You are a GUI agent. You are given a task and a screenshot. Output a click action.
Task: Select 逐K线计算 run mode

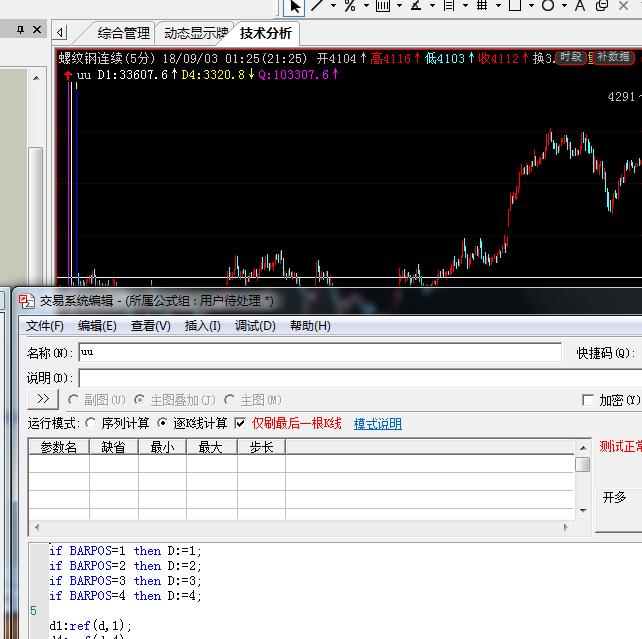pos(163,423)
